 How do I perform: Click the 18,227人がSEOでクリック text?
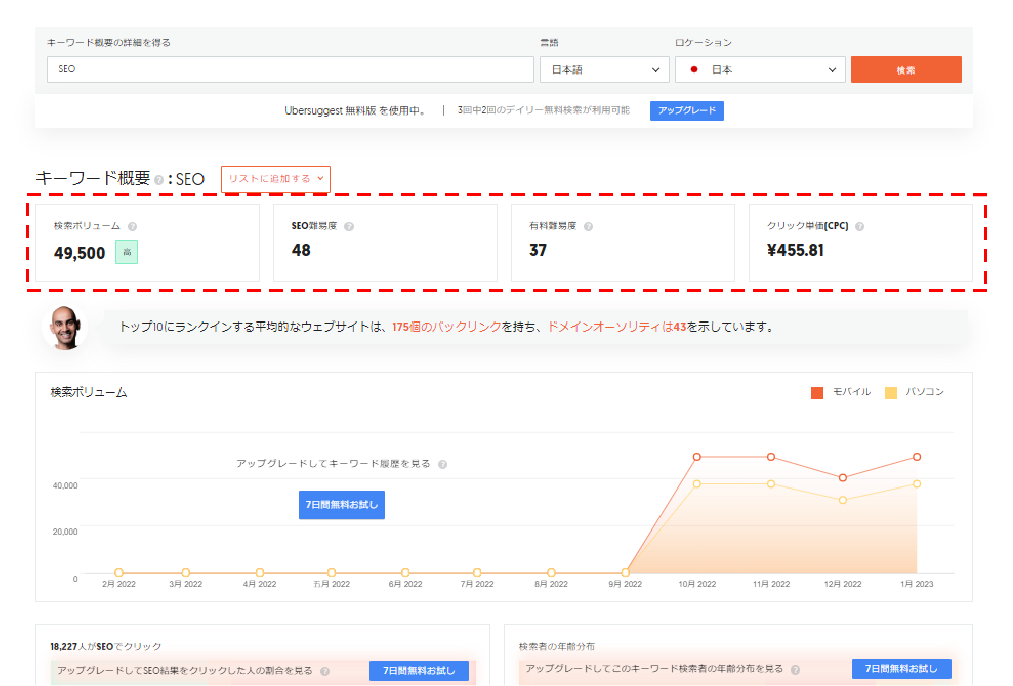click(x=105, y=647)
